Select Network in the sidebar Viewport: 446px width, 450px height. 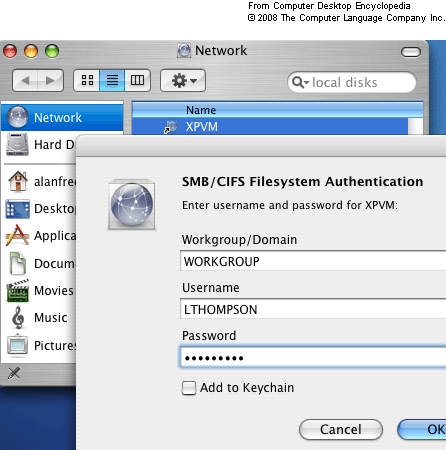[62, 117]
